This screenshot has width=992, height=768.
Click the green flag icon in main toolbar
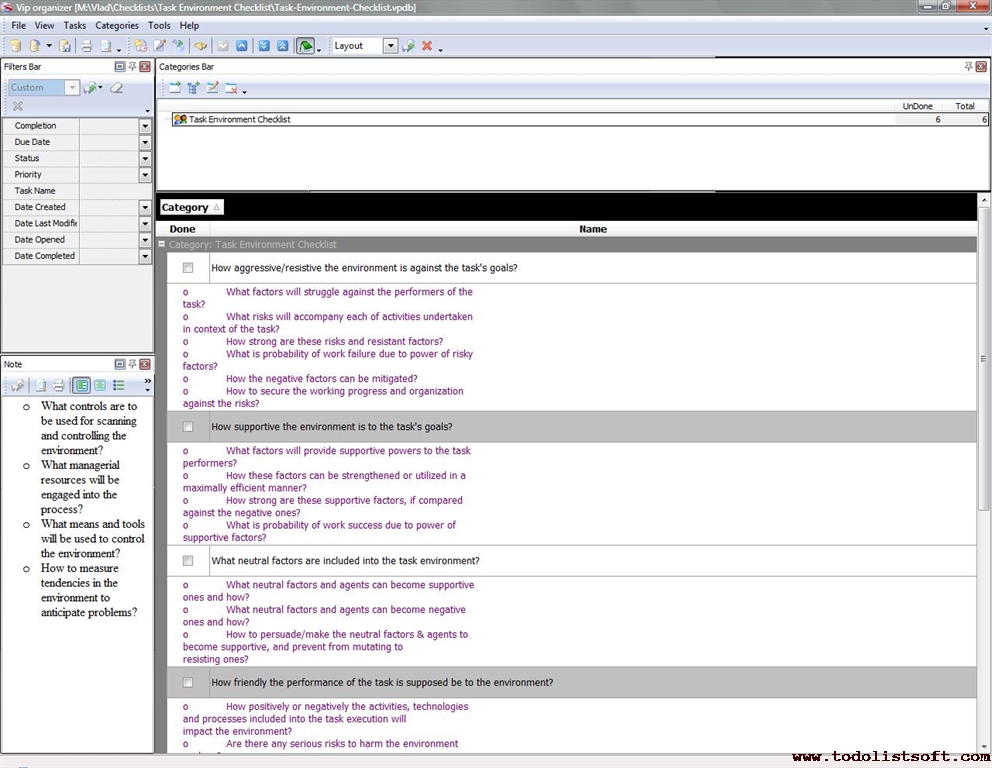pyautogui.click(x=305, y=46)
